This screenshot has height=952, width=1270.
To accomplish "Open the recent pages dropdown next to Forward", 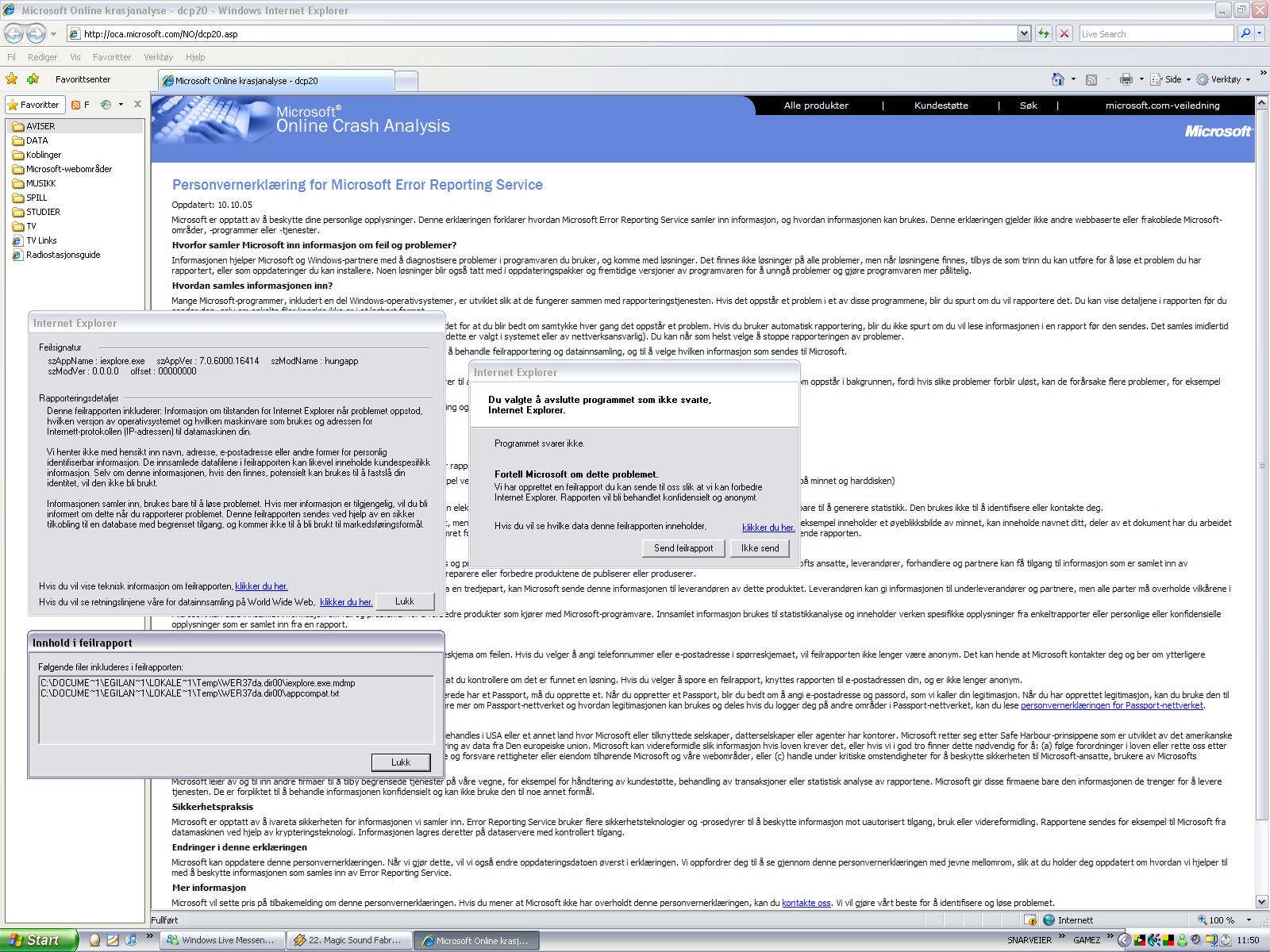I will click(53, 33).
